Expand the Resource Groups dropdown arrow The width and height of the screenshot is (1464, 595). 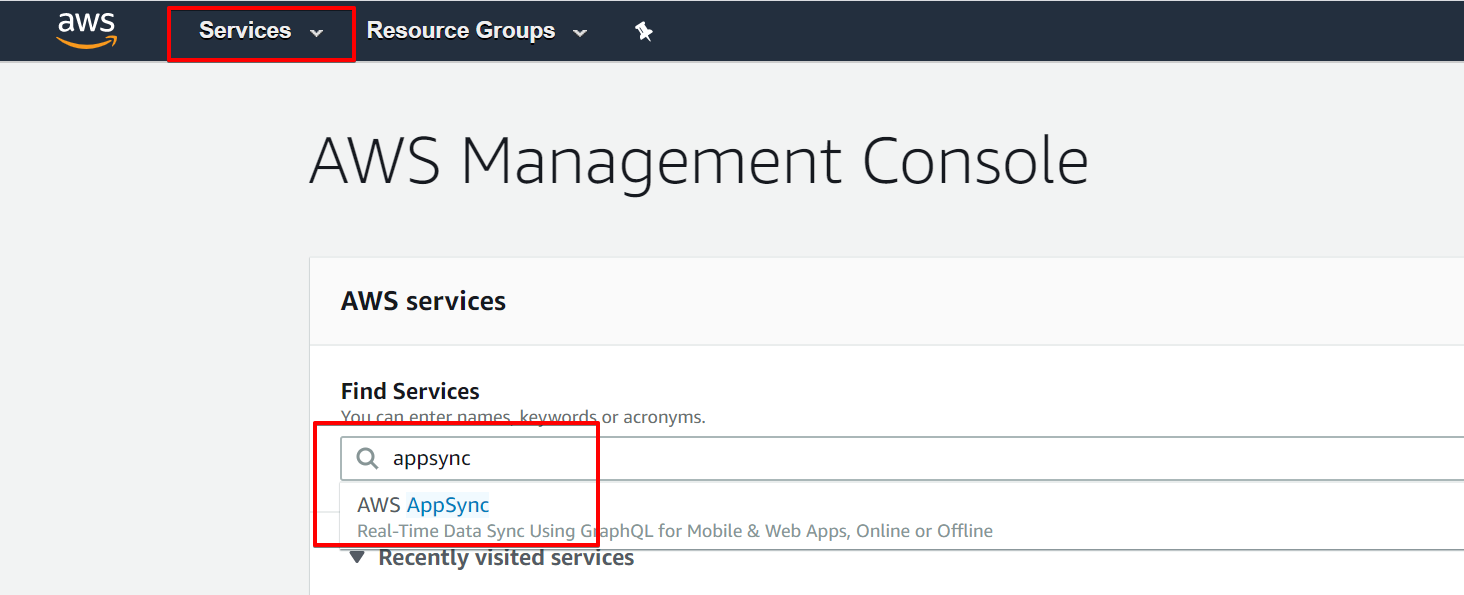pyautogui.click(x=580, y=32)
